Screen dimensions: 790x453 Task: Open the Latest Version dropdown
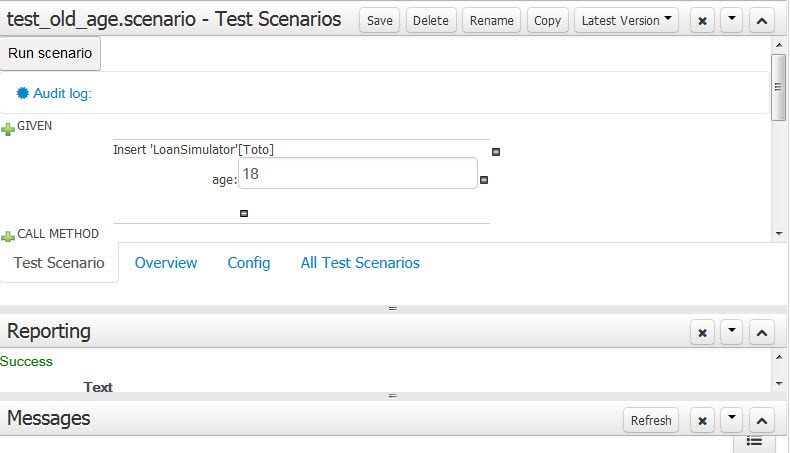click(626, 20)
